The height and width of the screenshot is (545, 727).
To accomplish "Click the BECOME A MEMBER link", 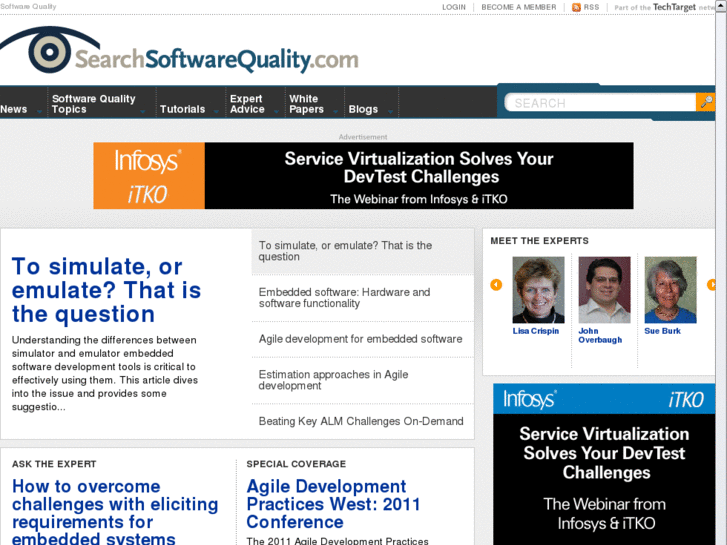I will (519, 7).
